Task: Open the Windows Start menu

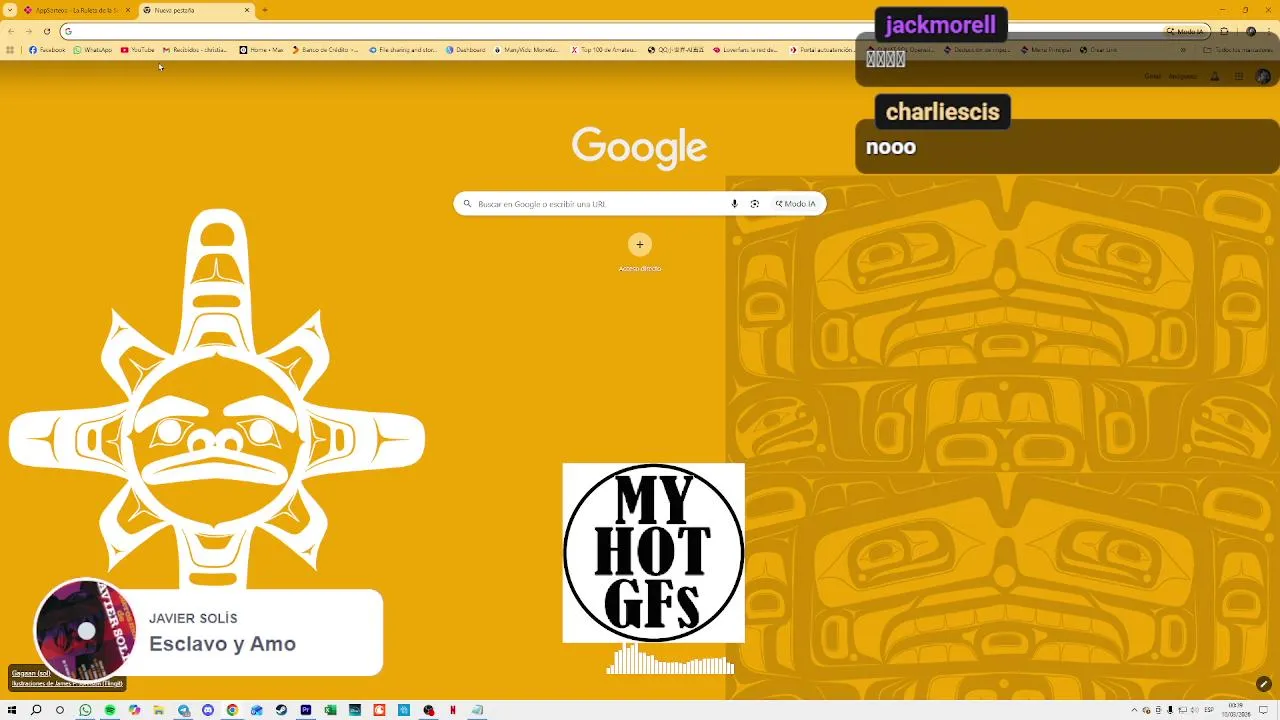Action: tap(11, 710)
